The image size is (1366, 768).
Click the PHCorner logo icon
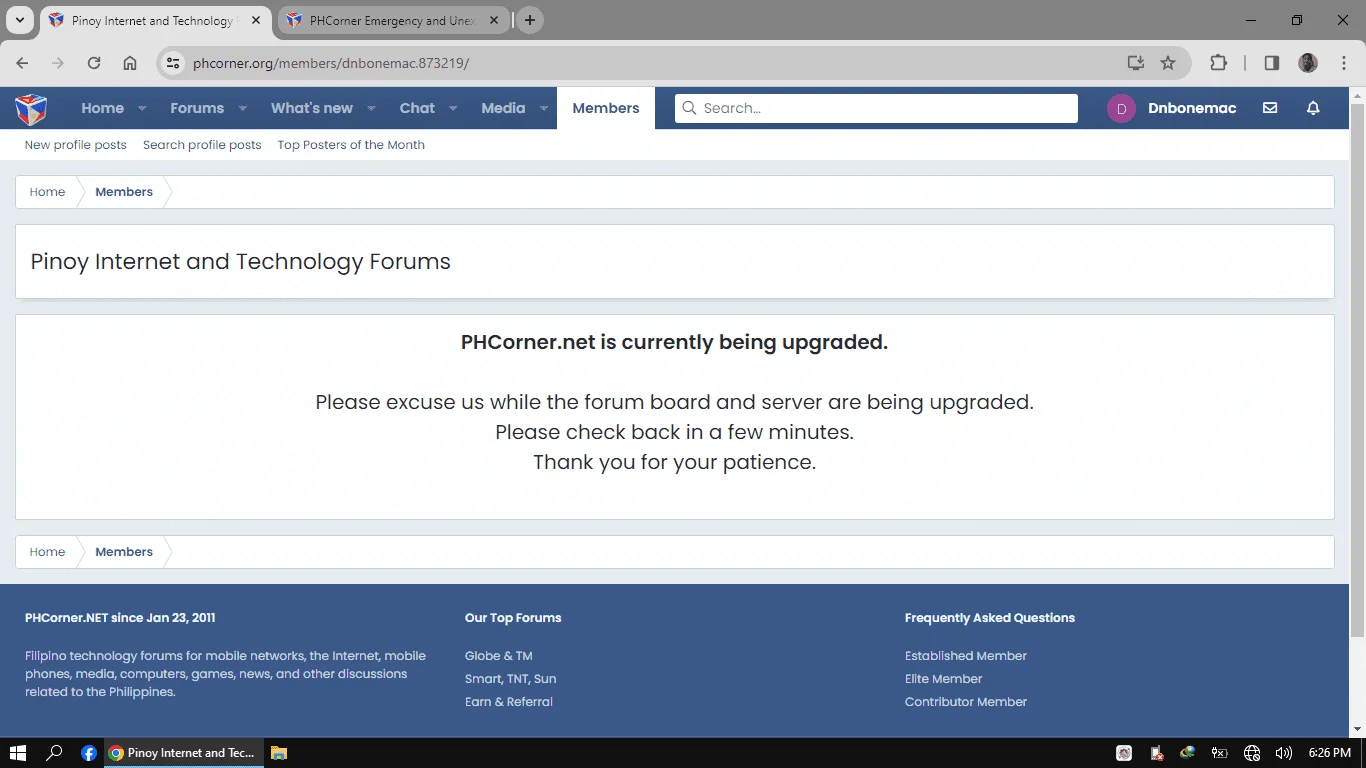(31, 108)
